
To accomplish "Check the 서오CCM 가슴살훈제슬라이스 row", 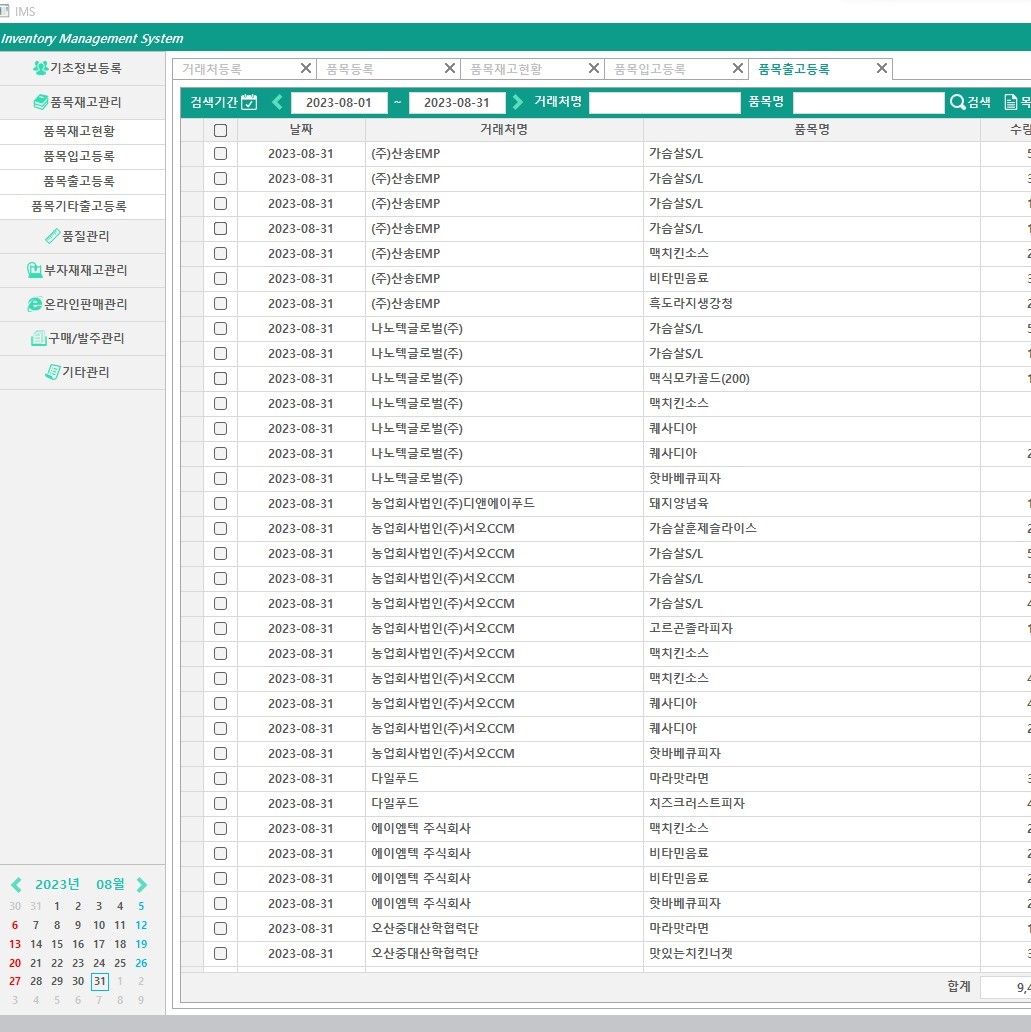I will coord(221,529).
